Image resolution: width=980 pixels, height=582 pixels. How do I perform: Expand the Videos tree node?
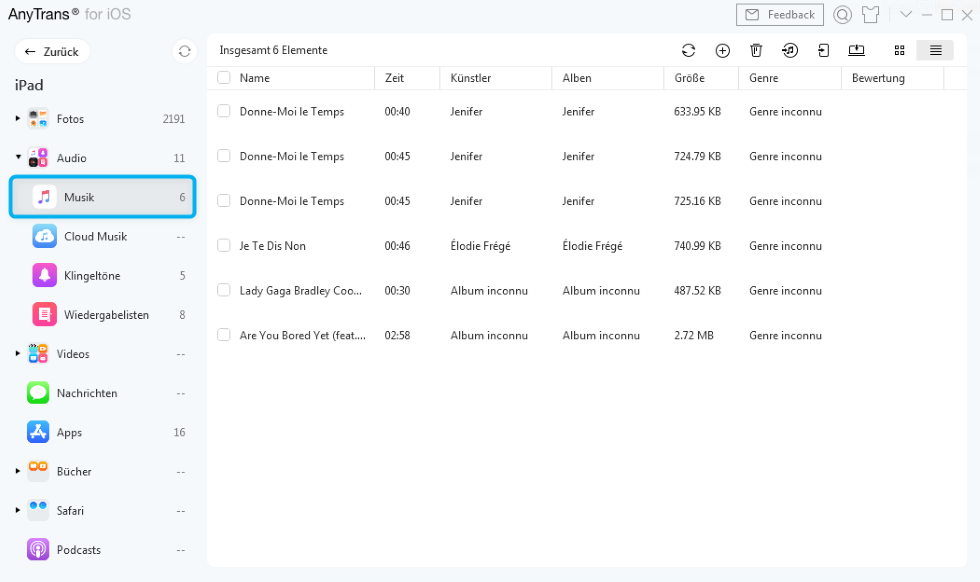click(17, 354)
